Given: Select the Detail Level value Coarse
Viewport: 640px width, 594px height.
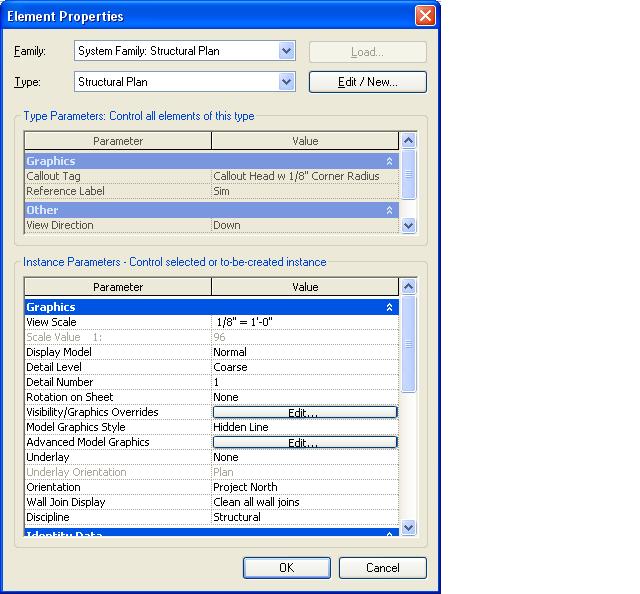Looking at the screenshot, I should [x=305, y=367].
